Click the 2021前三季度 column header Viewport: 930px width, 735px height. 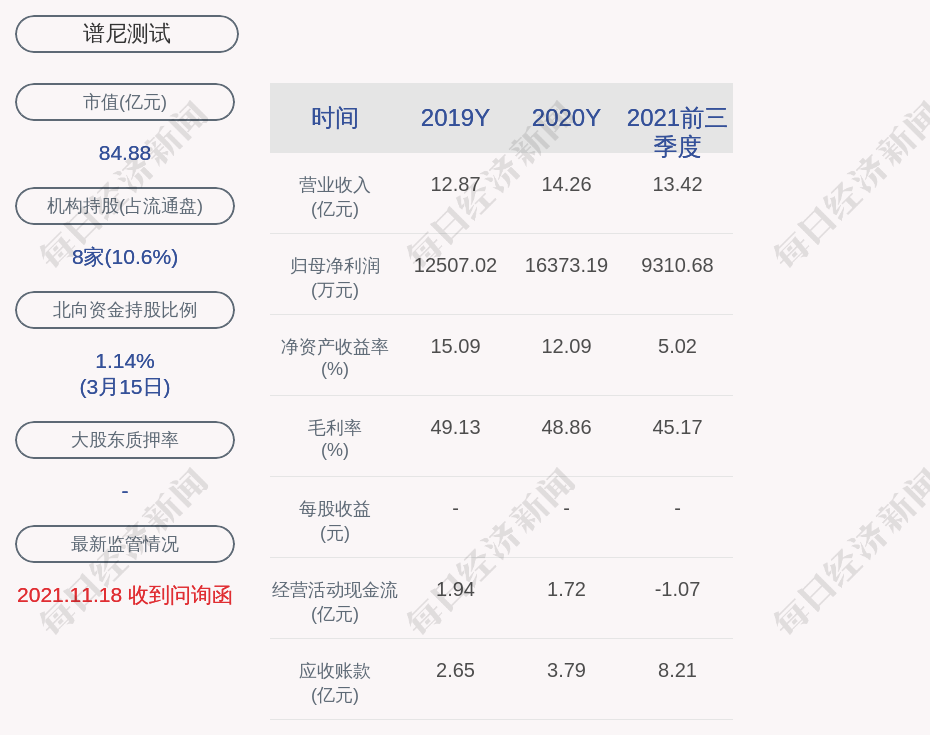click(x=677, y=131)
